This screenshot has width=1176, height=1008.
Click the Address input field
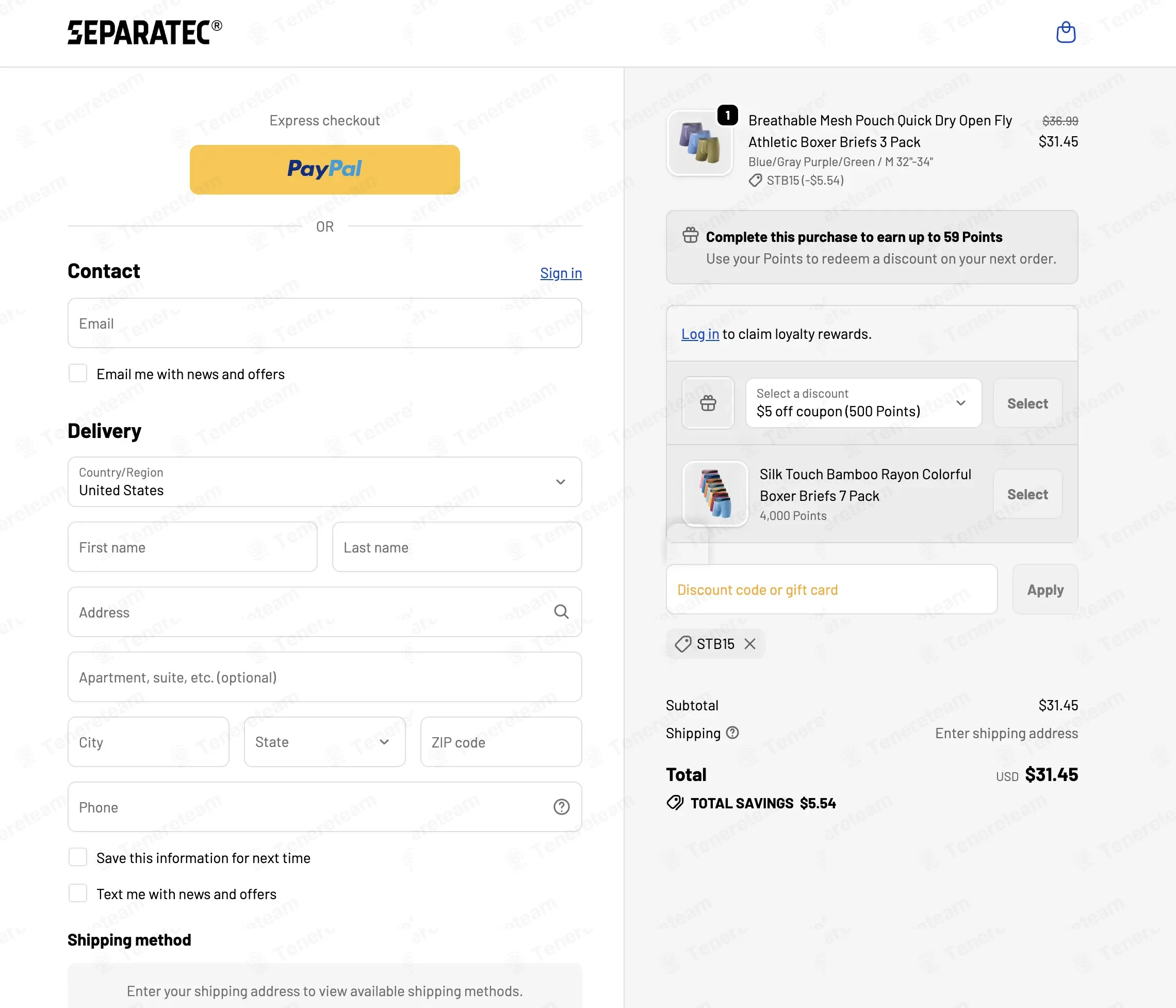coord(324,612)
